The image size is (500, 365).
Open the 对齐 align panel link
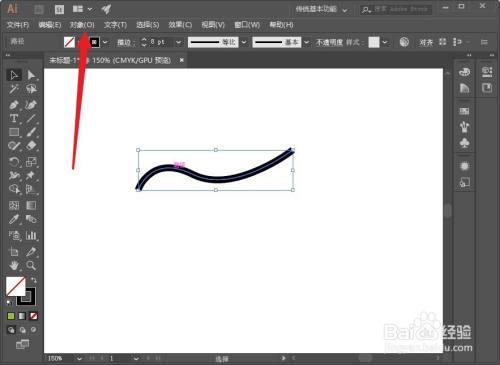tap(426, 42)
